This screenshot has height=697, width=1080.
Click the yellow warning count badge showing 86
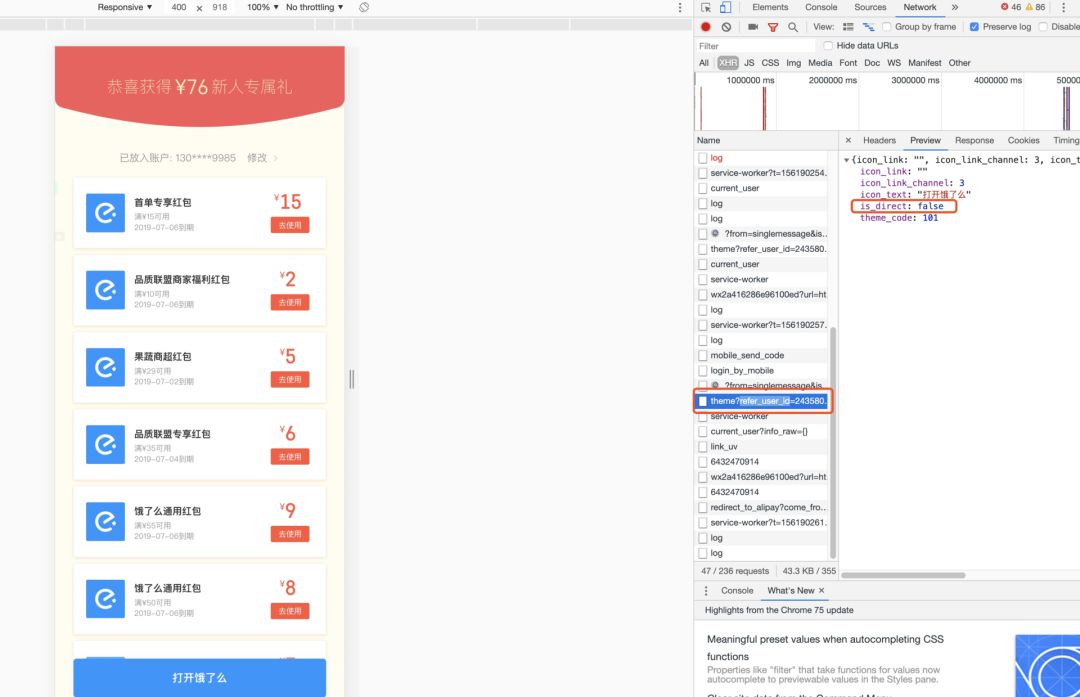(x=1035, y=7)
